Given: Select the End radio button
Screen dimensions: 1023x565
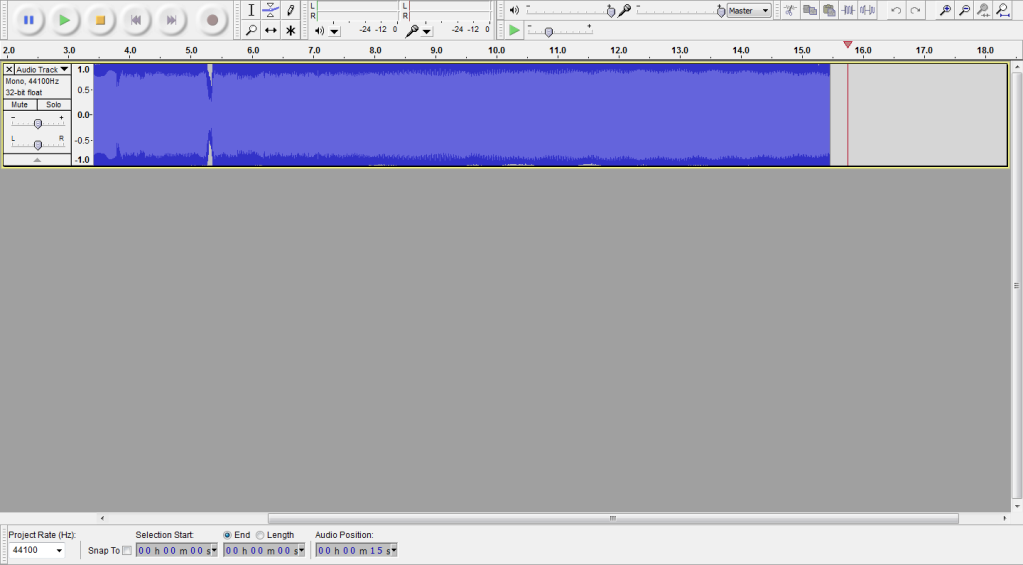Looking at the screenshot, I should click(x=228, y=535).
